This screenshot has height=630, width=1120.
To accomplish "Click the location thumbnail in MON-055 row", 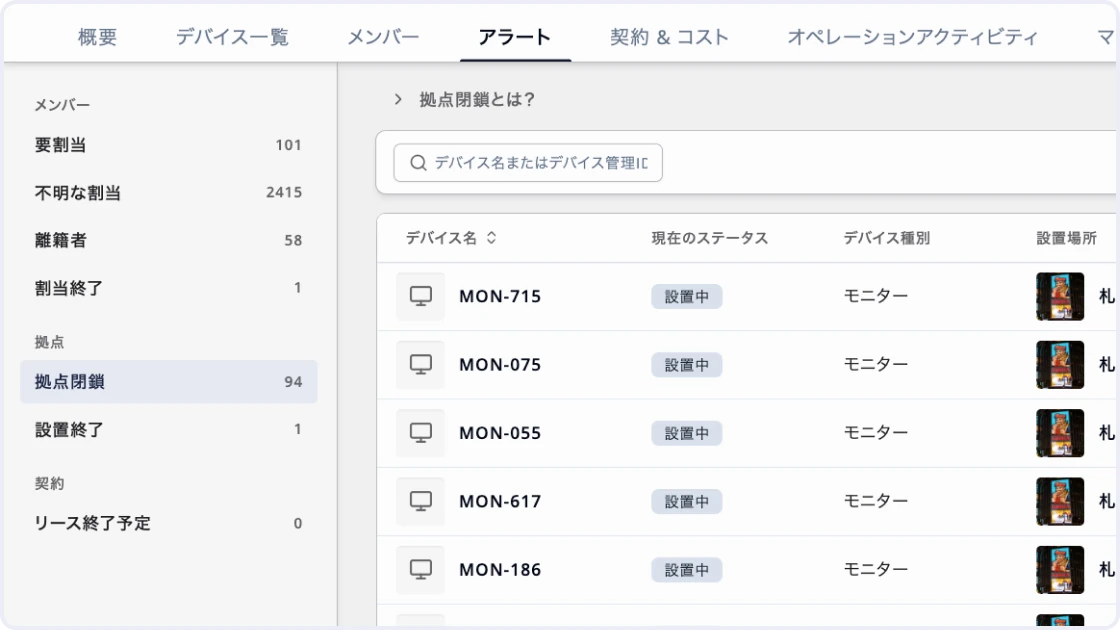I will click(x=1060, y=434).
